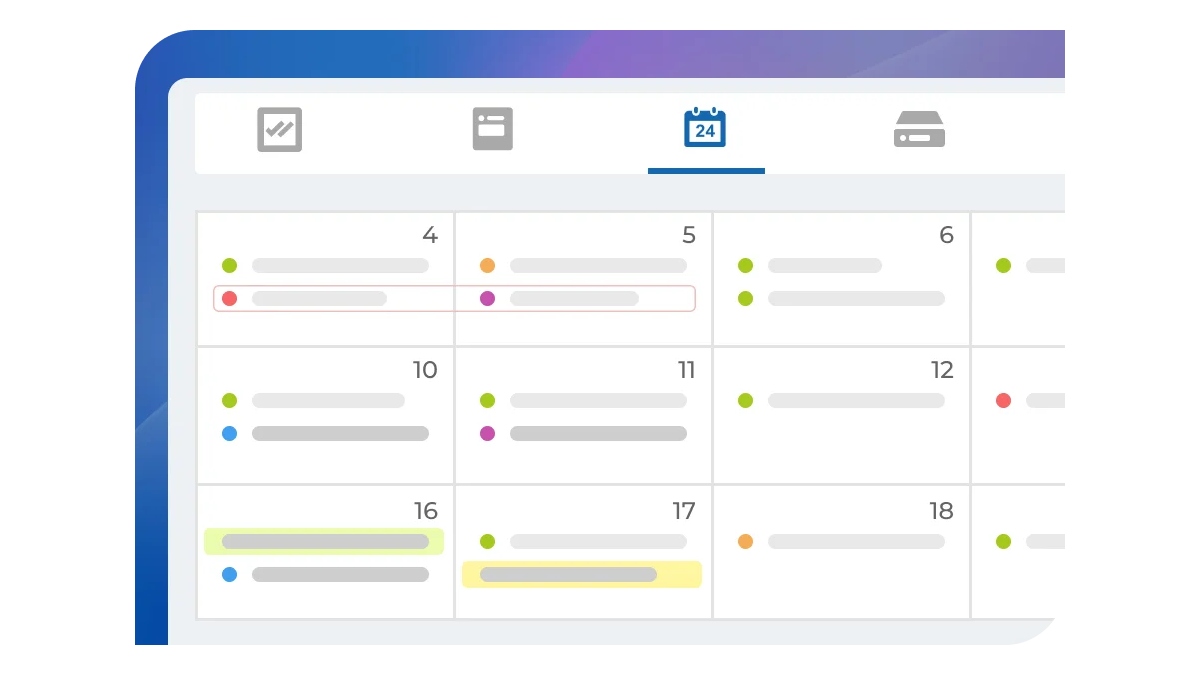This screenshot has height=675, width=1200.
Task: Click the second green event on day 6
Action: 841,298
